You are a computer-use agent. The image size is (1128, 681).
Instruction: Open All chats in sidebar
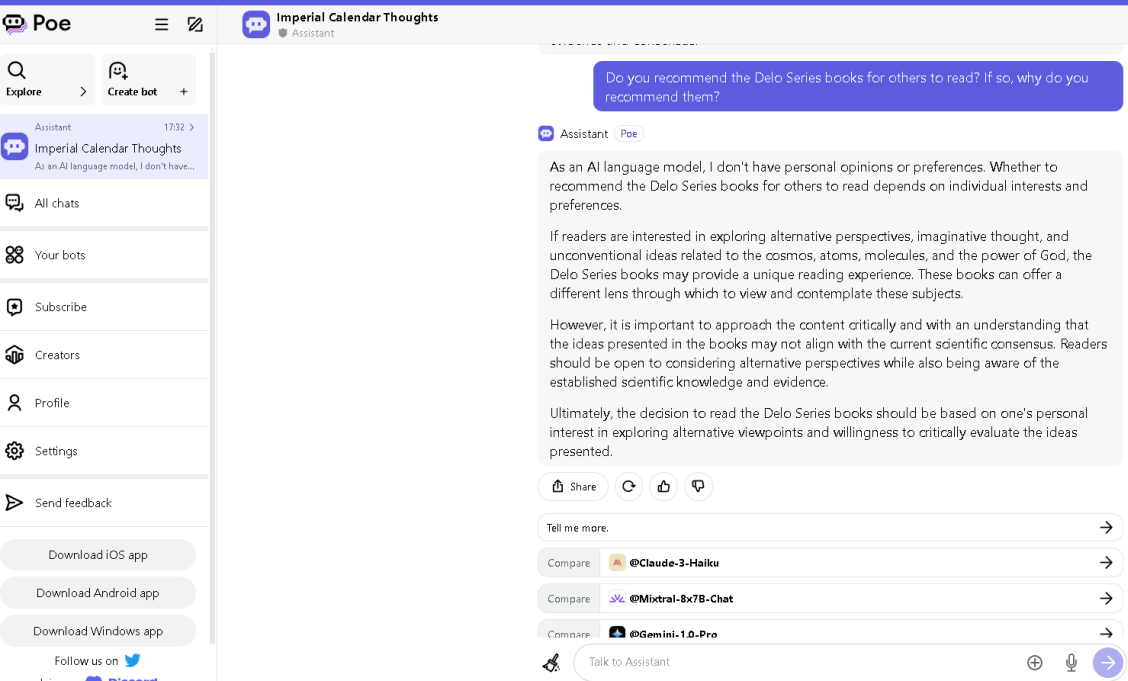click(104, 204)
